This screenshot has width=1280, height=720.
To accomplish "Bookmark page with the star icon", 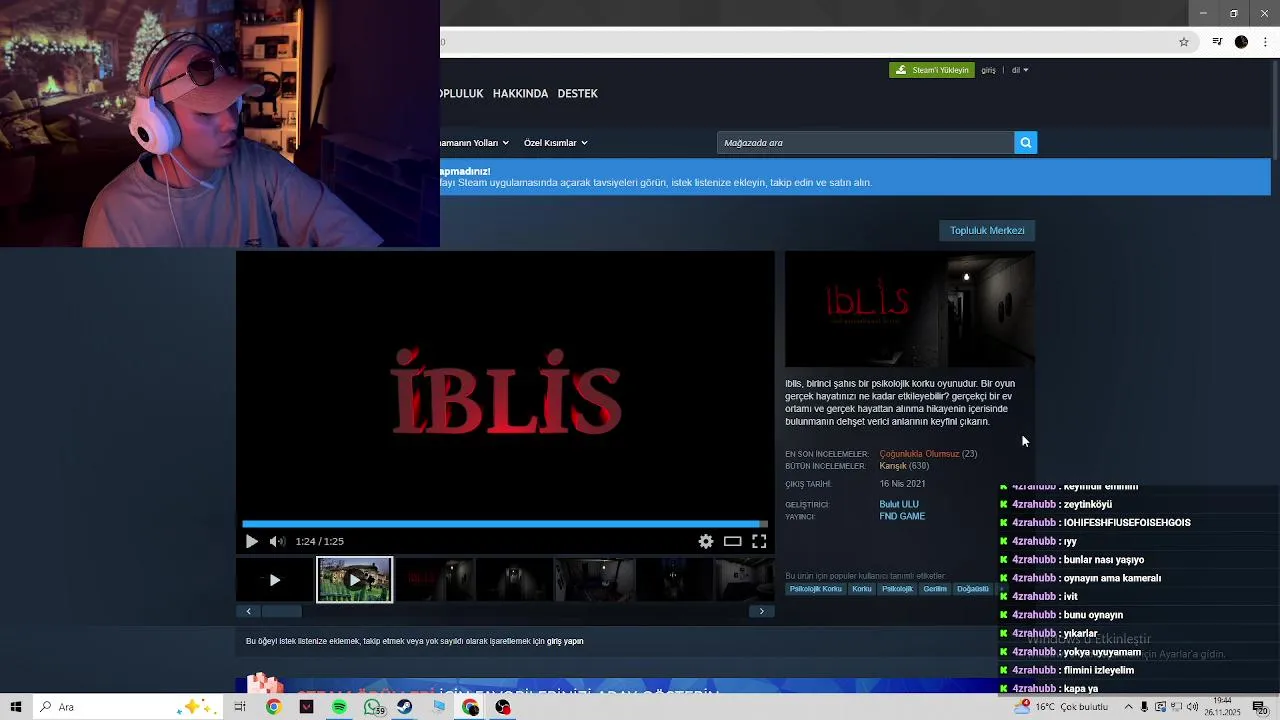I will pyautogui.click(x=1184, y=42).
